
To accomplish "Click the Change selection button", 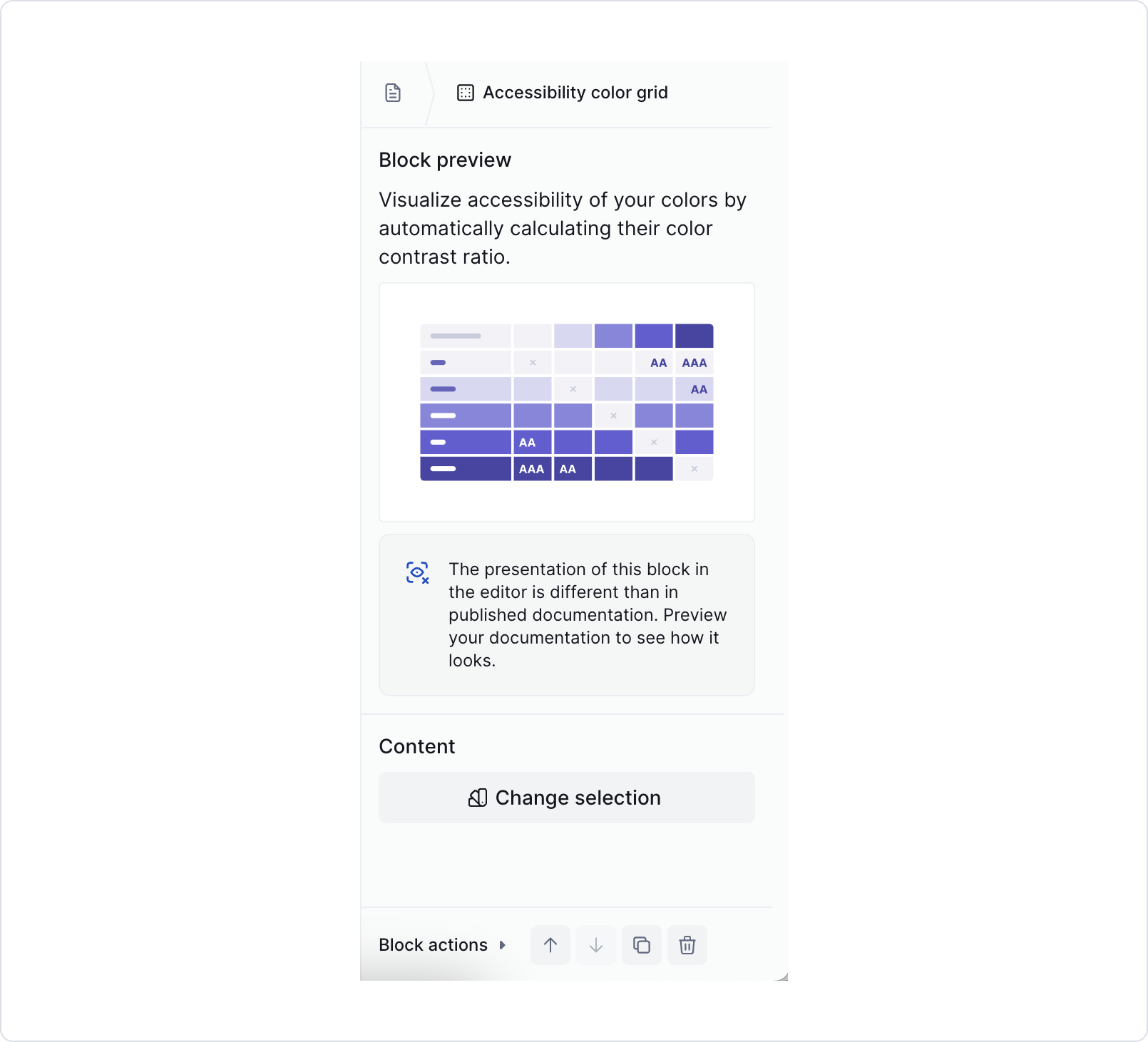I will (x=566, y=798).
